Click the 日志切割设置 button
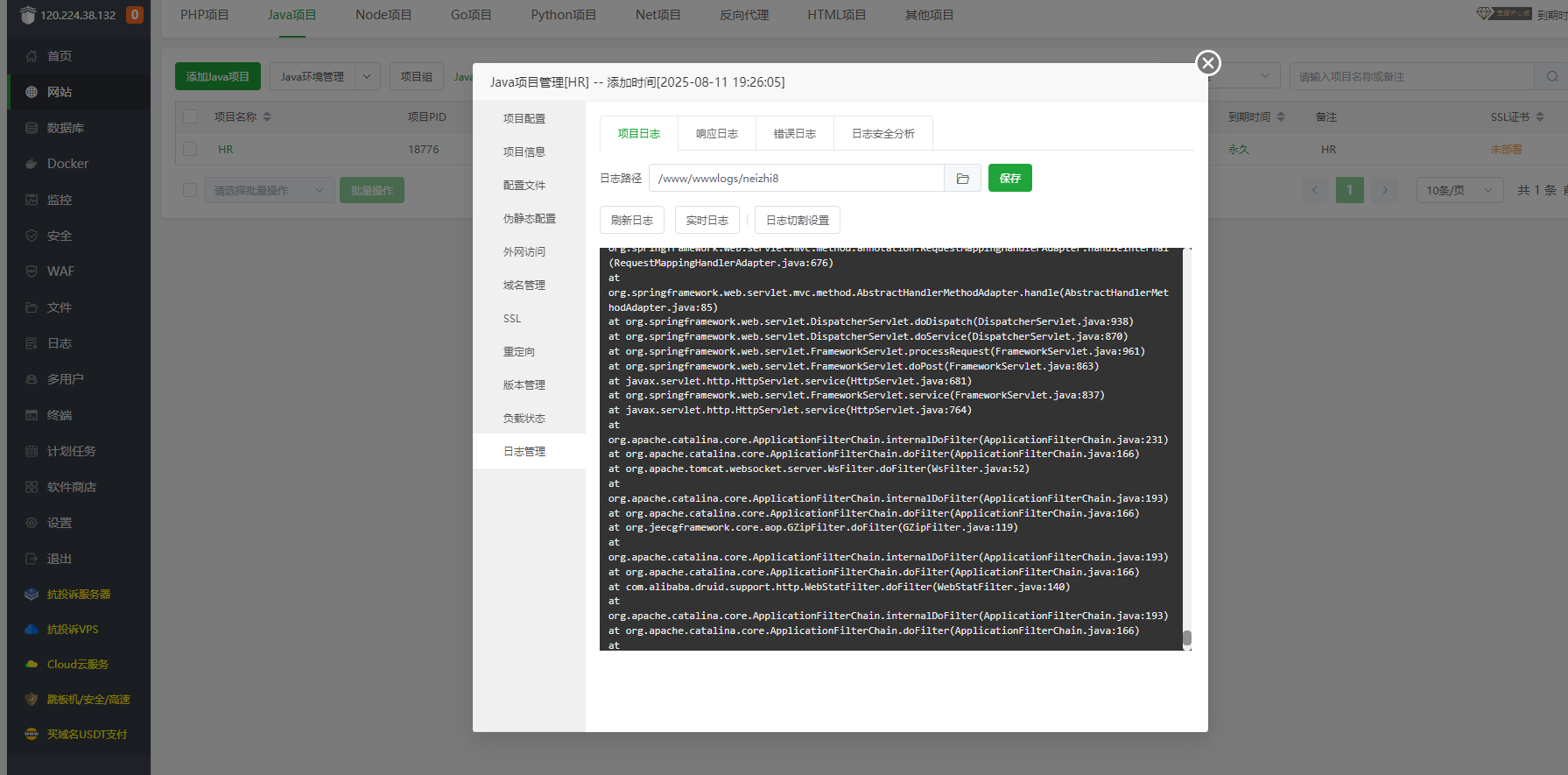The height and width of the screenshot is (775, 1568). tap(797, 221)
